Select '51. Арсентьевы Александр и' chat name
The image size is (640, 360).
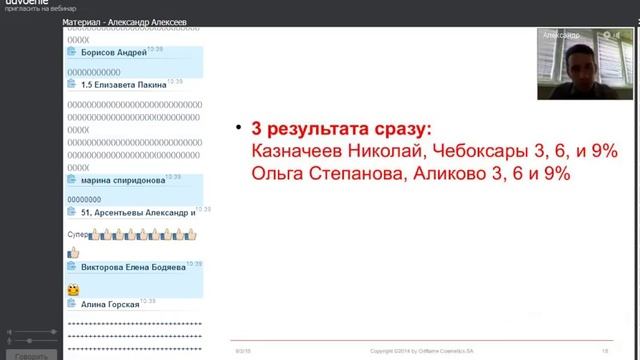138,213
